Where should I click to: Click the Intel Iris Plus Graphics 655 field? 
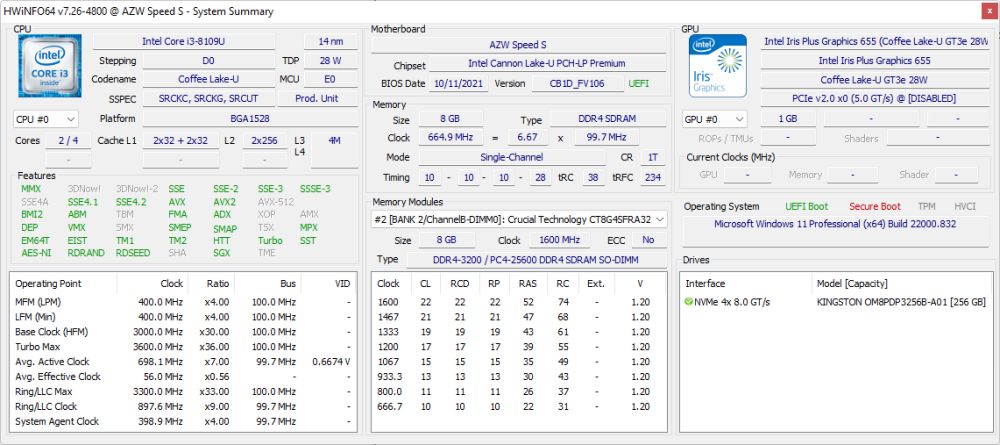click(x=874, y=61)
